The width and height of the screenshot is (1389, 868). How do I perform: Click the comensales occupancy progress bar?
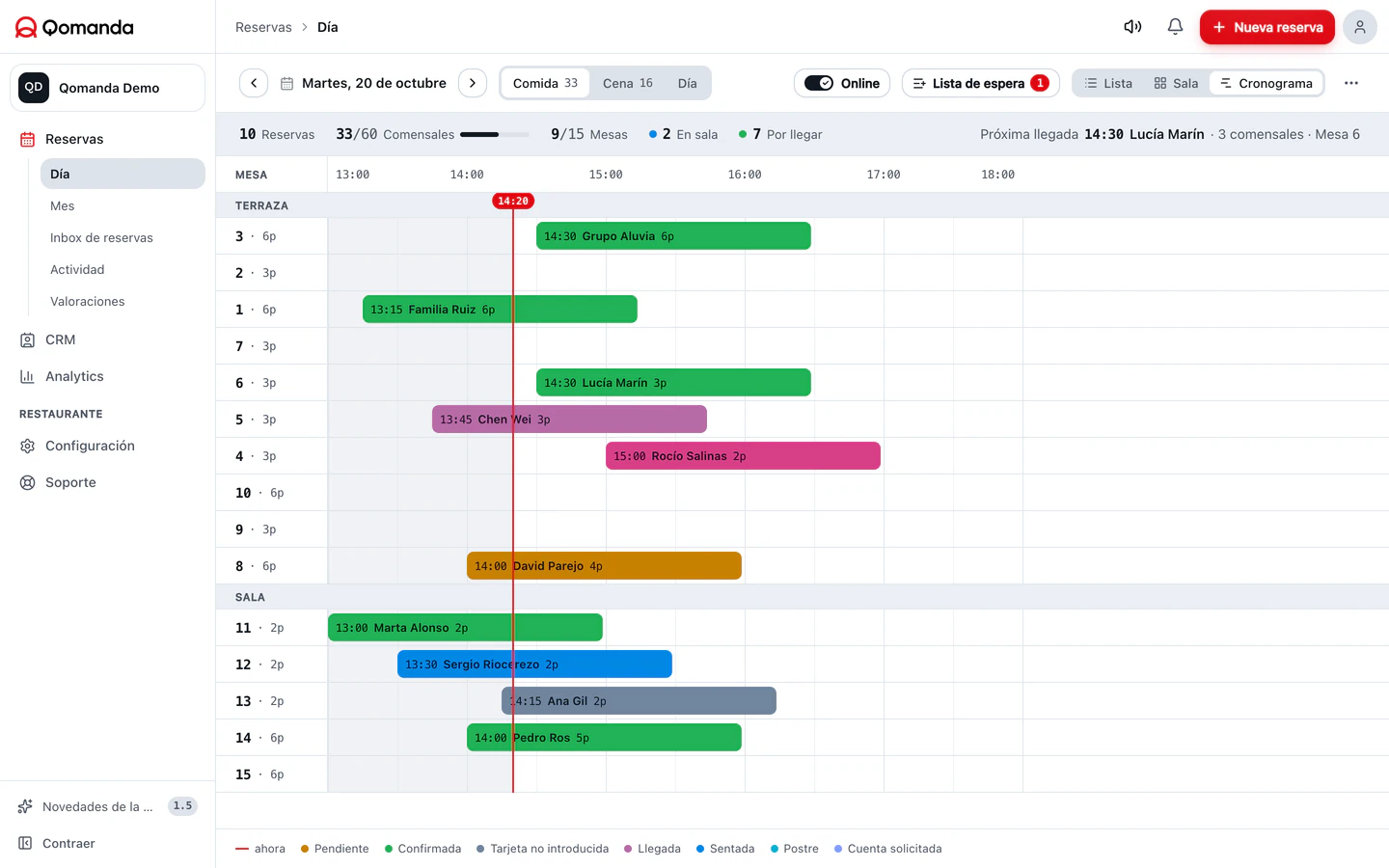pyautogui.click(x=495, y=135)
